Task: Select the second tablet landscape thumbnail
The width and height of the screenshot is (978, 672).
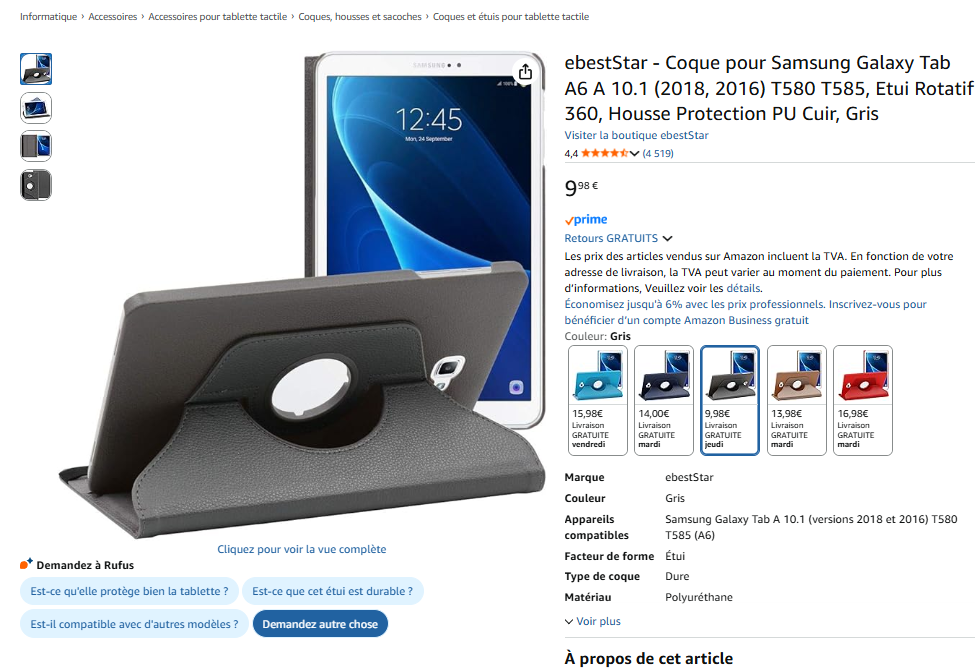Action: coord(36,108)
